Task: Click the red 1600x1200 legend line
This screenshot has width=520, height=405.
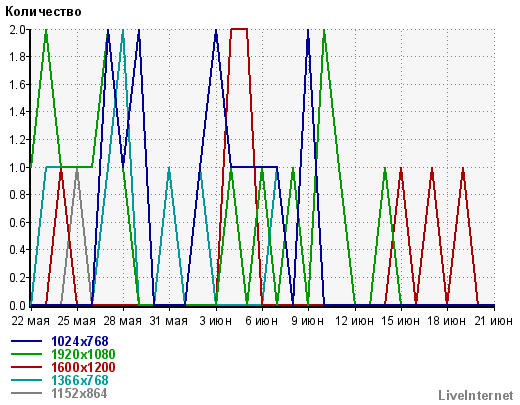Action: (x=26, y=367)
